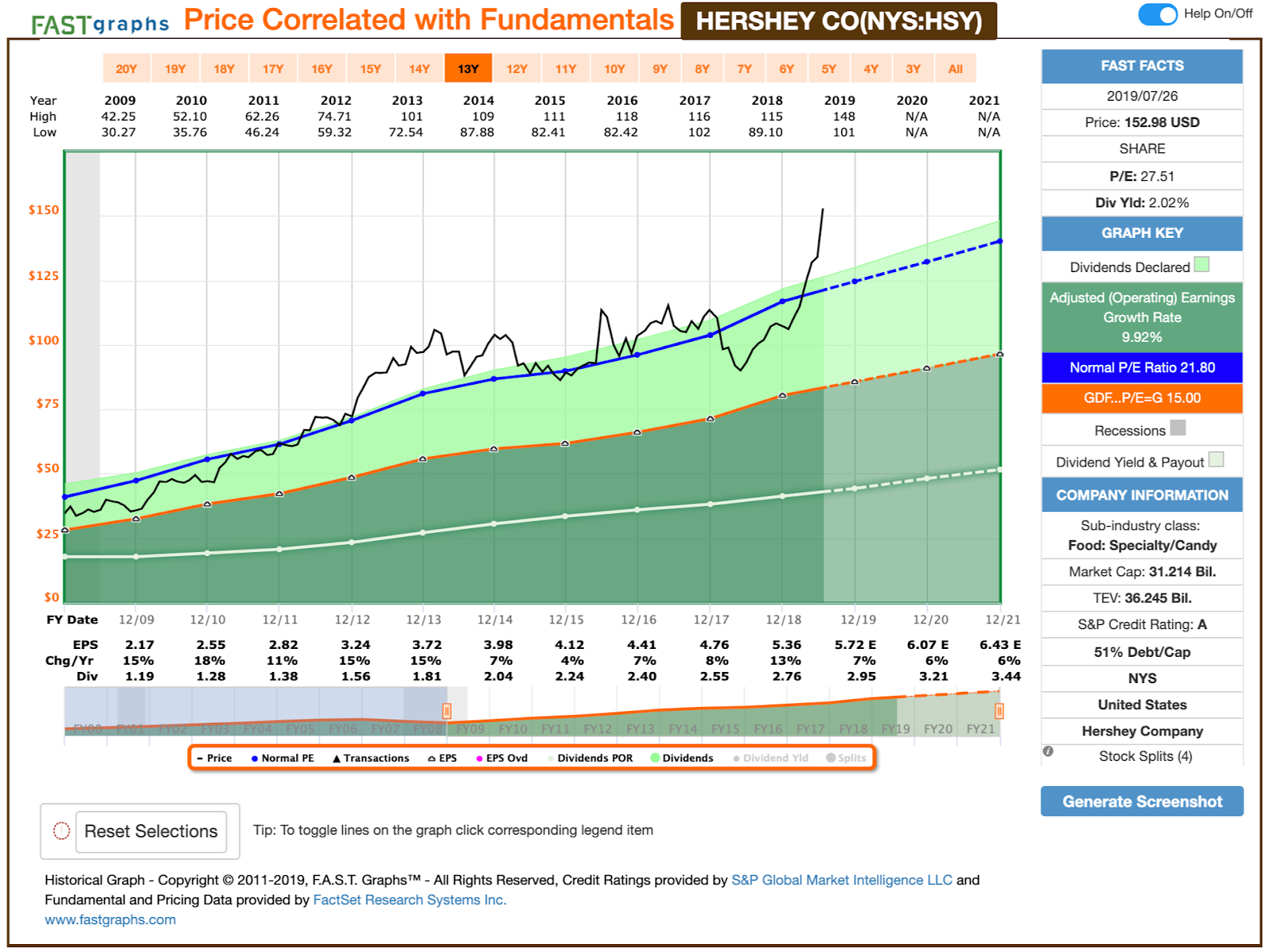1270x952 pixels.
Task: Select the 12Y time range tab
Action: pos(517,68)
